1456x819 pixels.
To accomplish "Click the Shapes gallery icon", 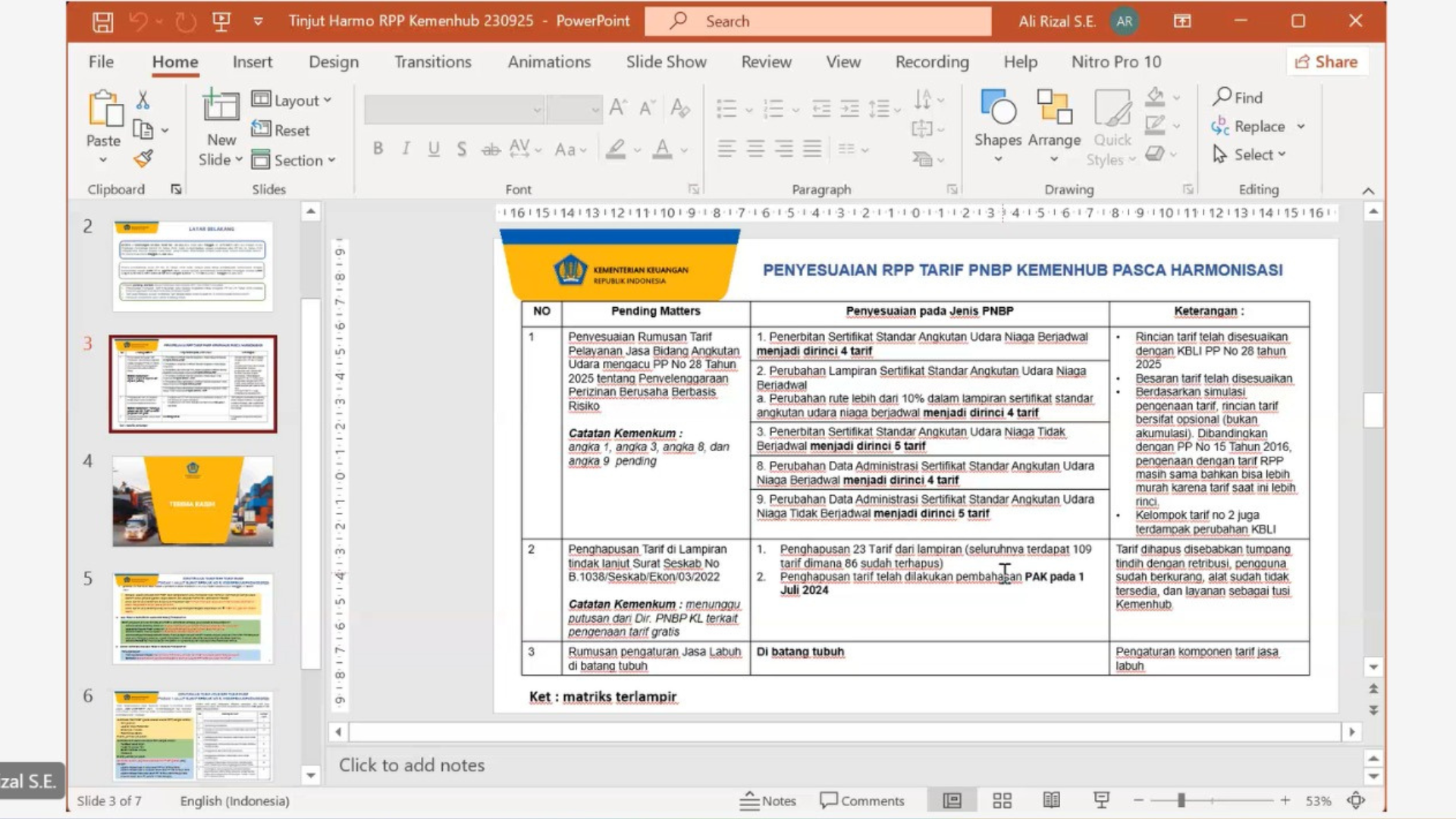I will (x=998, y=107).
